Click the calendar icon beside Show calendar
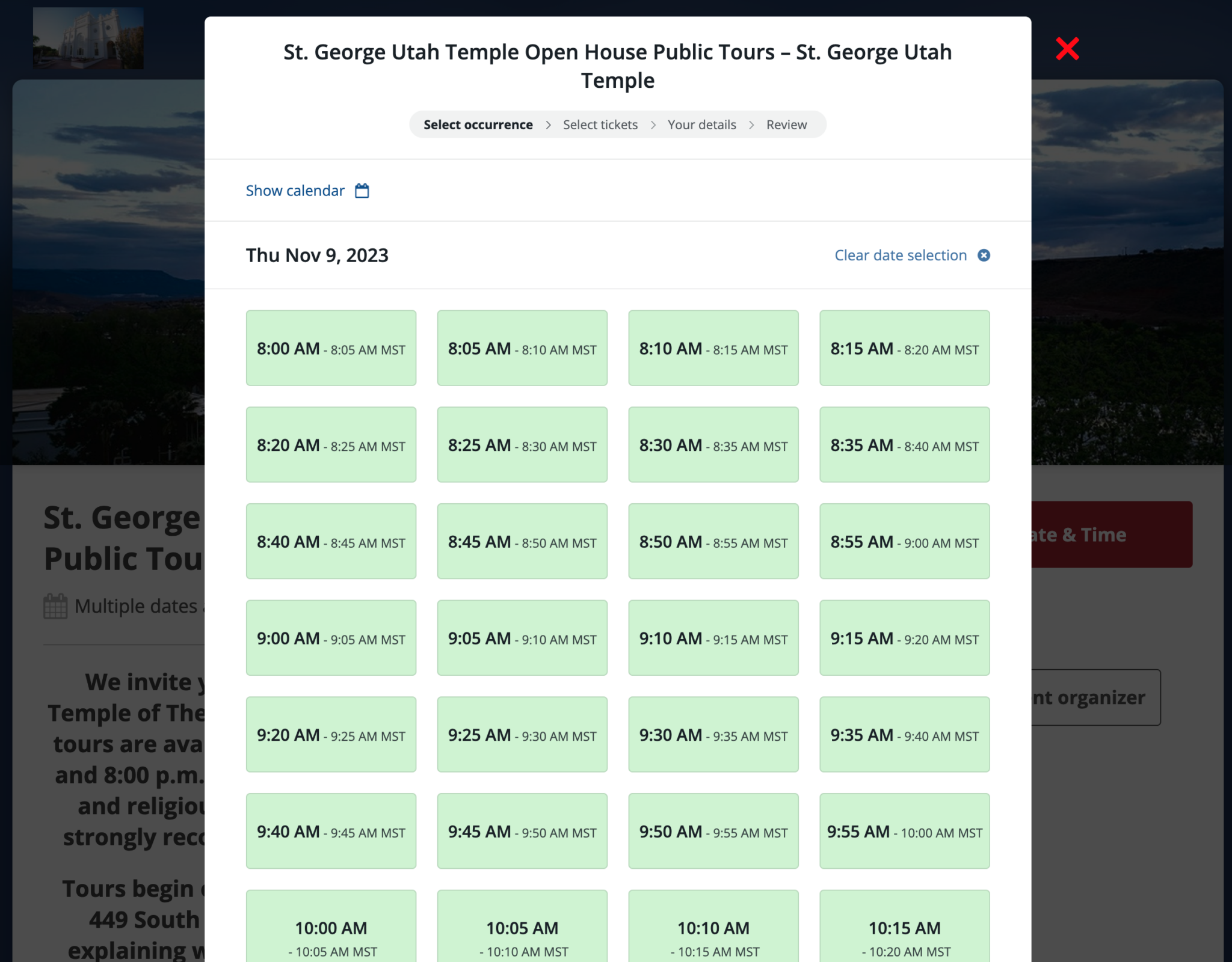The height and width of the screenshot is (962, 1232). pyautogui.click(x=362, y=191)
